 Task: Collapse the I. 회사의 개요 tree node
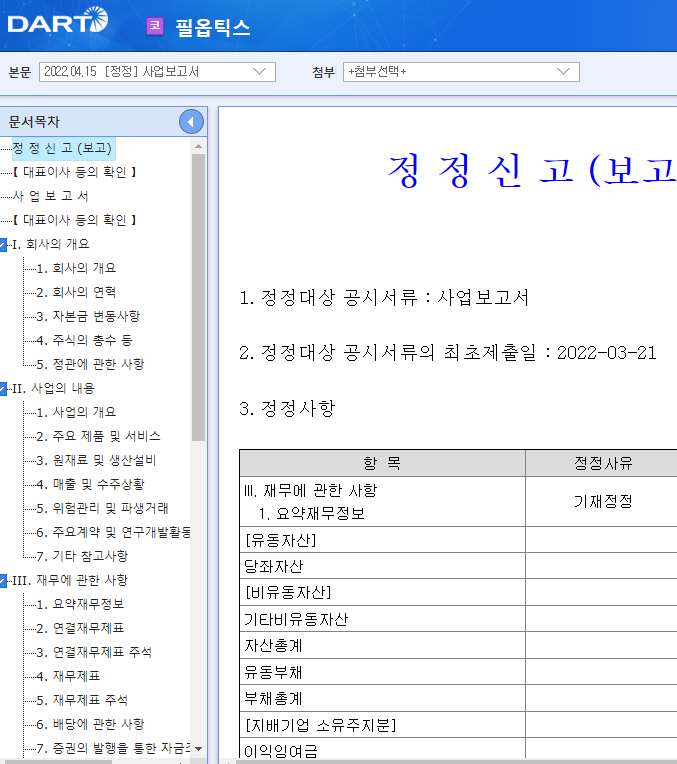coord(3,245)
